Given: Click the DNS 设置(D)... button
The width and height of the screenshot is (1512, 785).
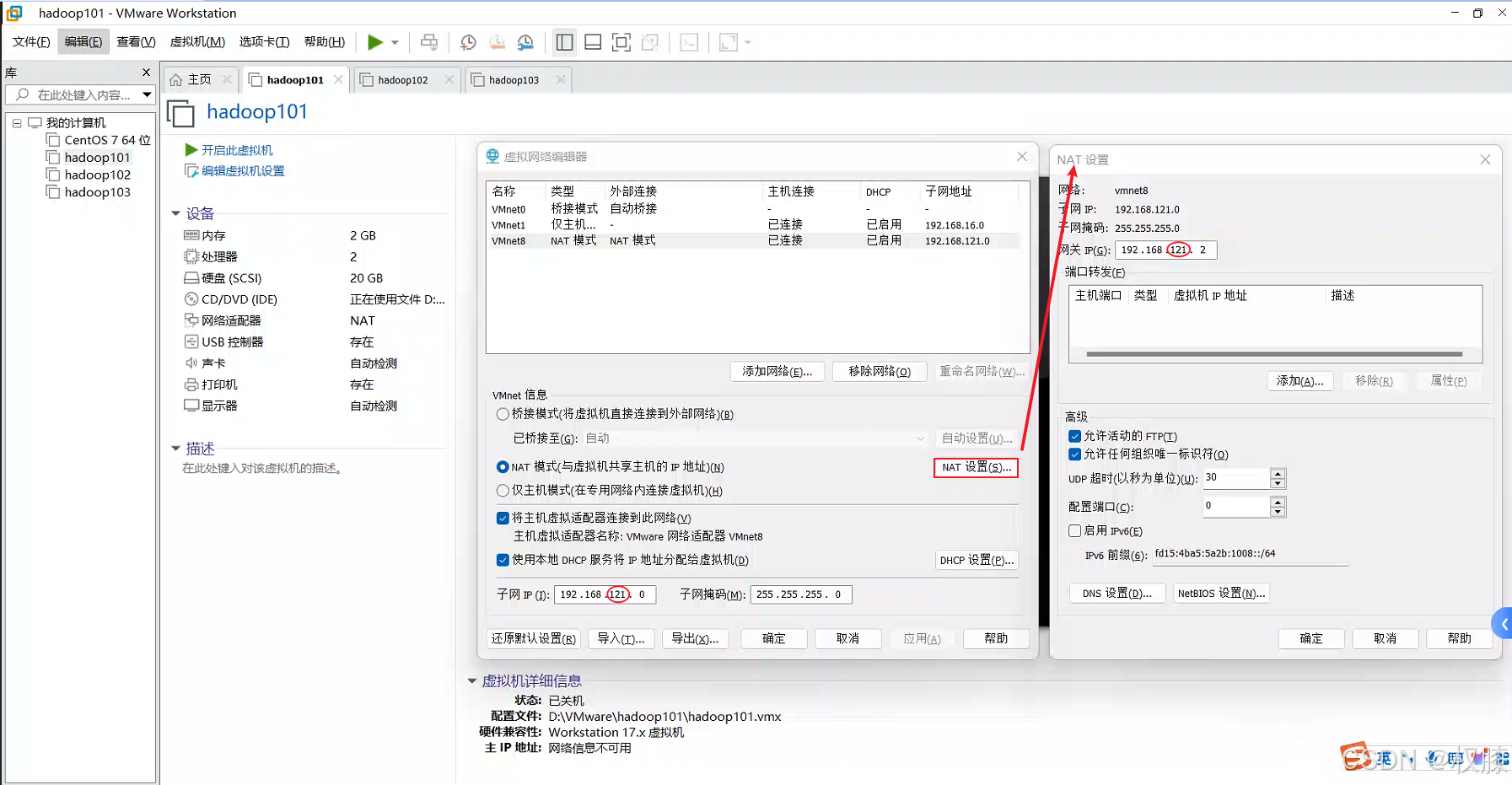Looking at the screenshot, I should 1117,594.
